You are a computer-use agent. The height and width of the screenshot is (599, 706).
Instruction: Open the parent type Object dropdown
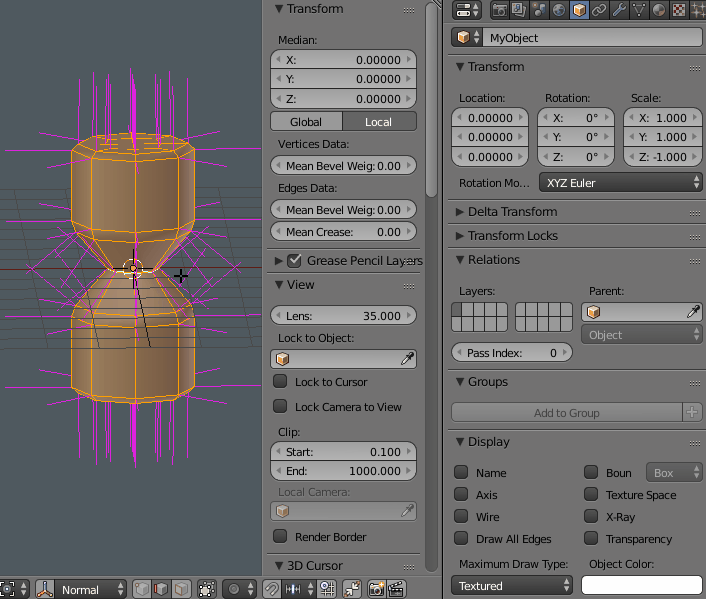click(x=642, y=335)
